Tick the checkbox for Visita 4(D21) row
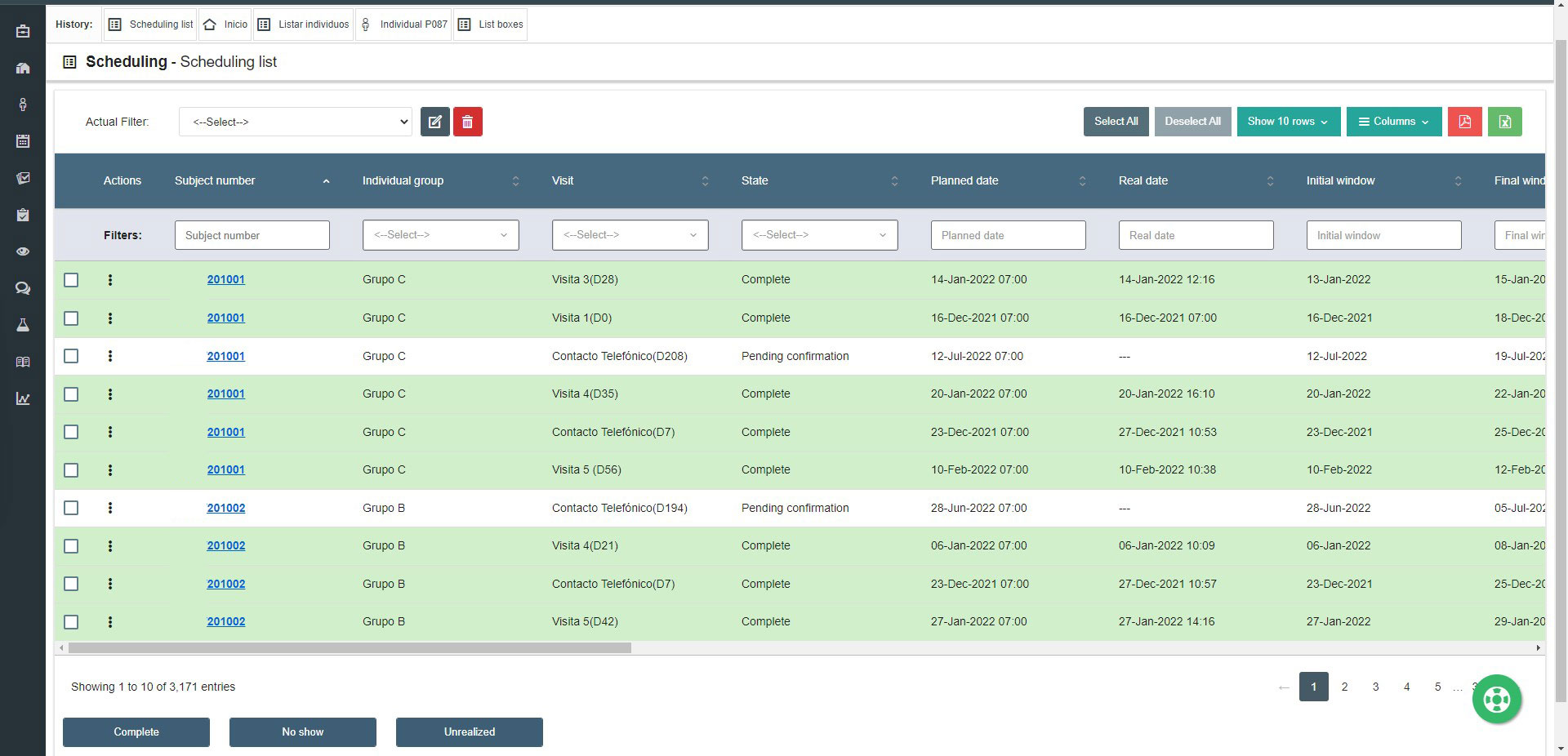 [x=71, y=546]
